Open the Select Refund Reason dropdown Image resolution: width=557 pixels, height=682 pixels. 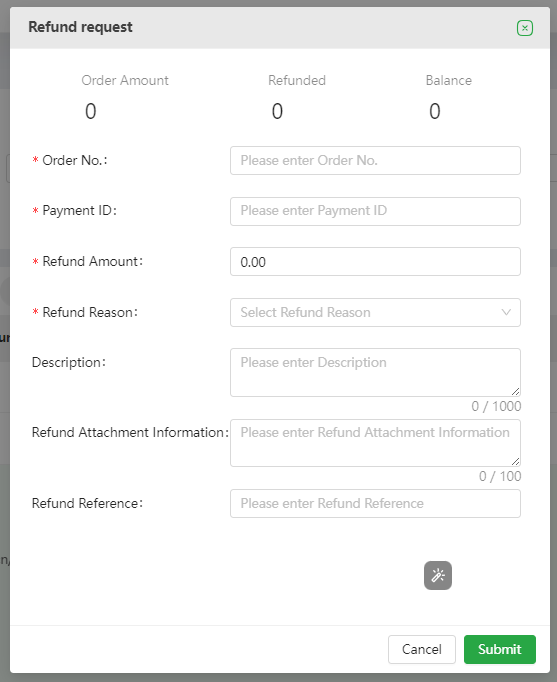[375, 312]
